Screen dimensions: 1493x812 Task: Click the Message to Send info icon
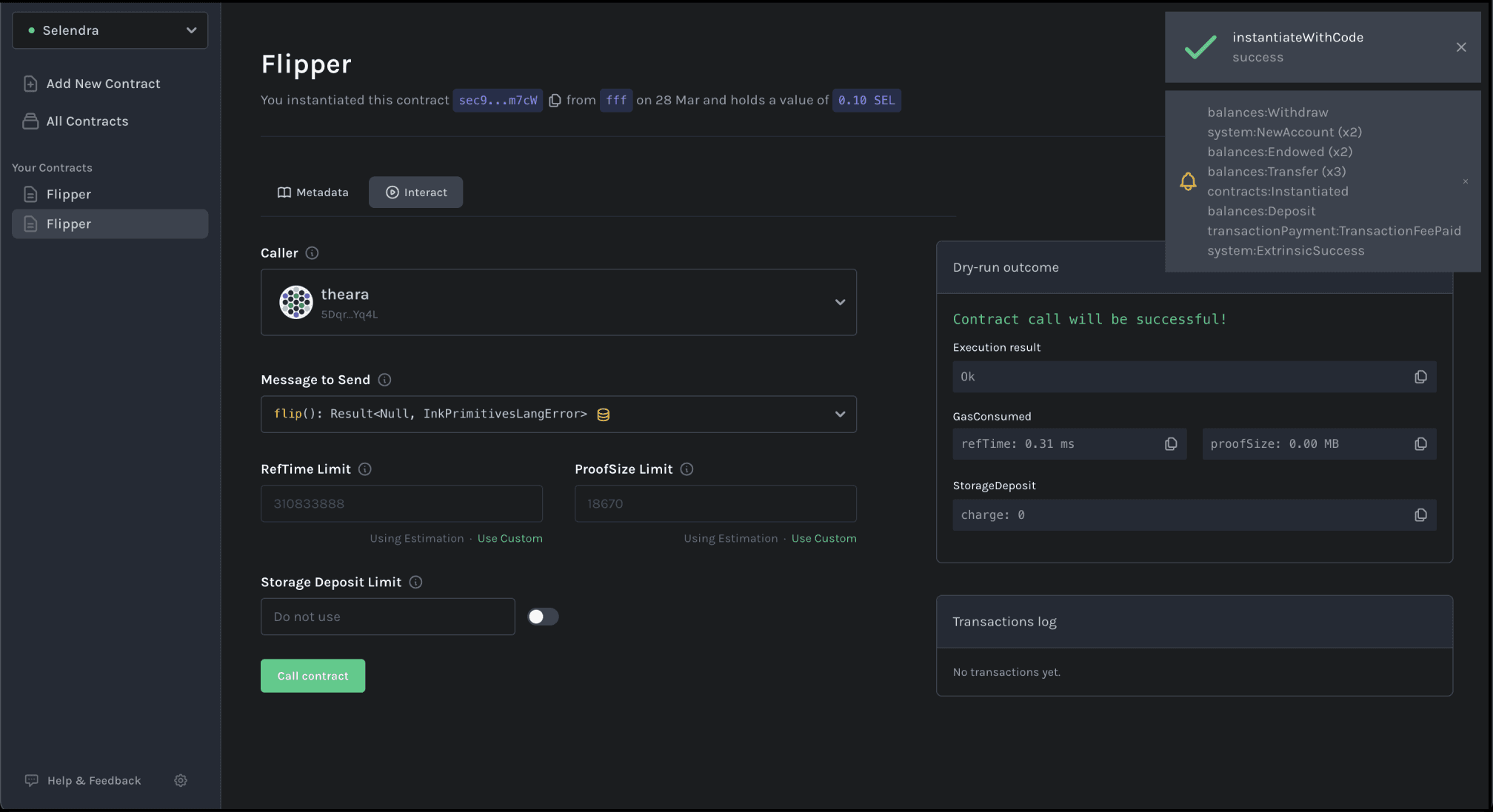coord(384,380)
